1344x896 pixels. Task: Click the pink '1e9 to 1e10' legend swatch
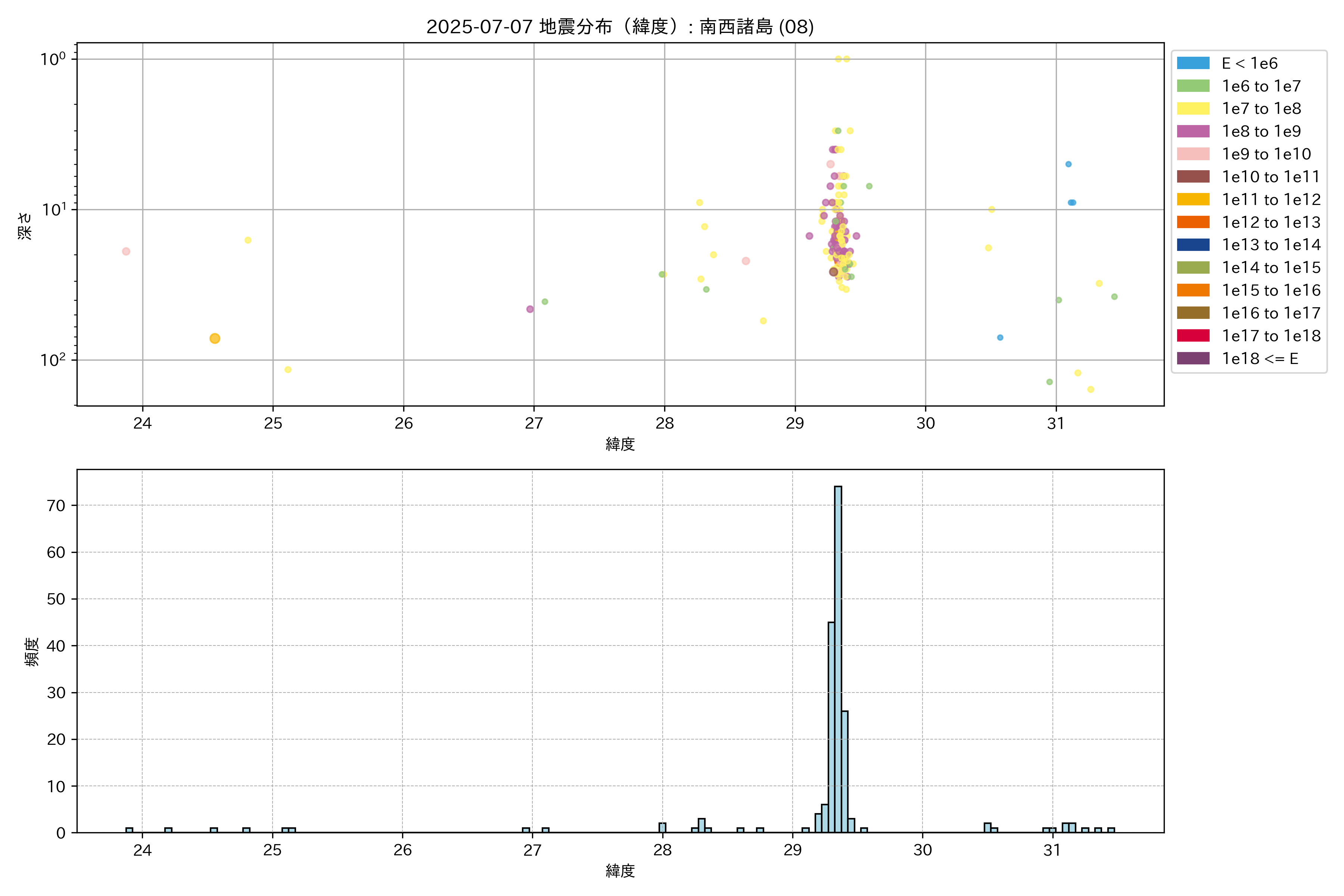pos(1192,154)
